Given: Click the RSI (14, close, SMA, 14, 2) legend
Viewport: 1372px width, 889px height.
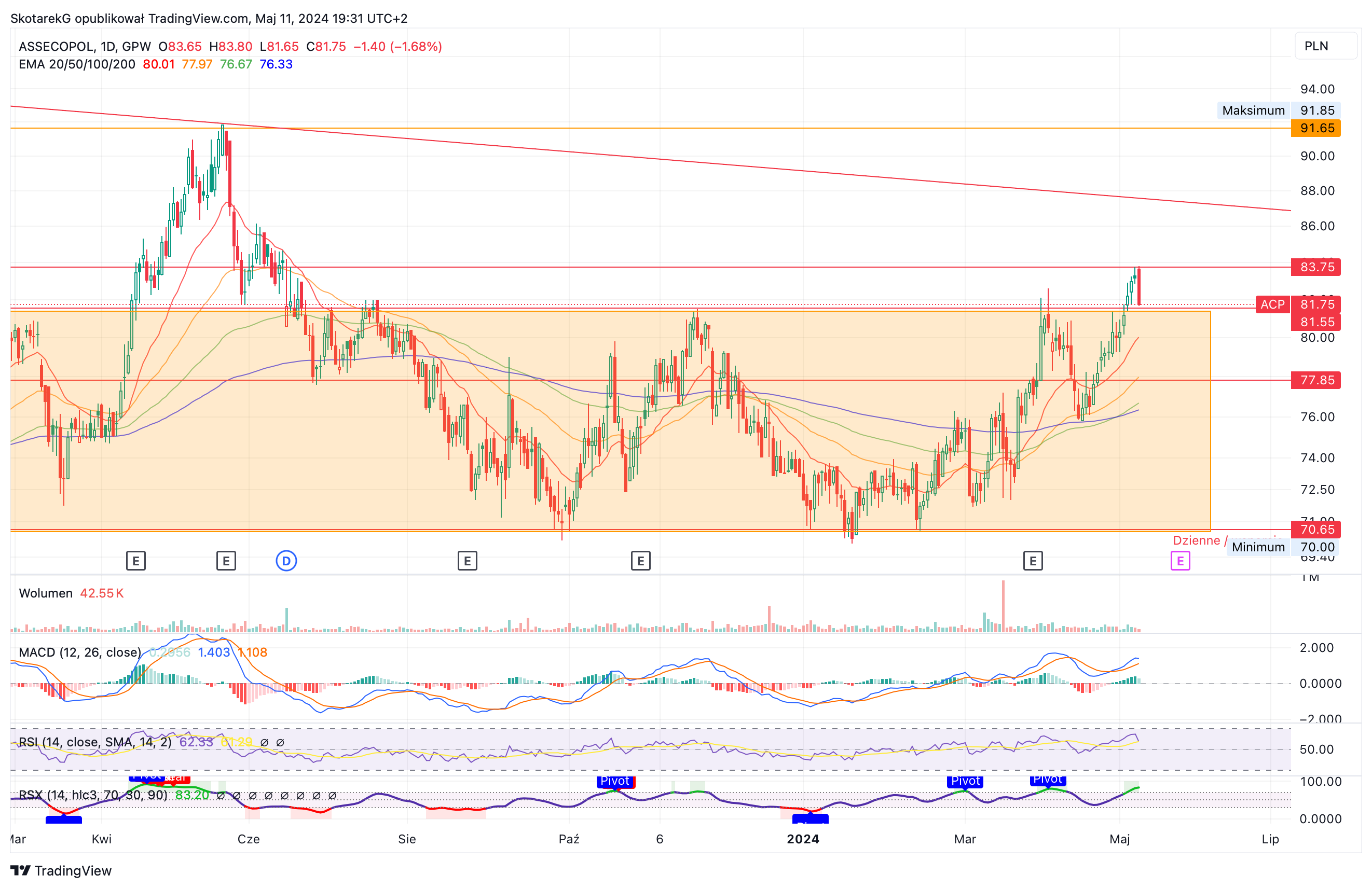Looking at the screenshot, I should 95,742.
